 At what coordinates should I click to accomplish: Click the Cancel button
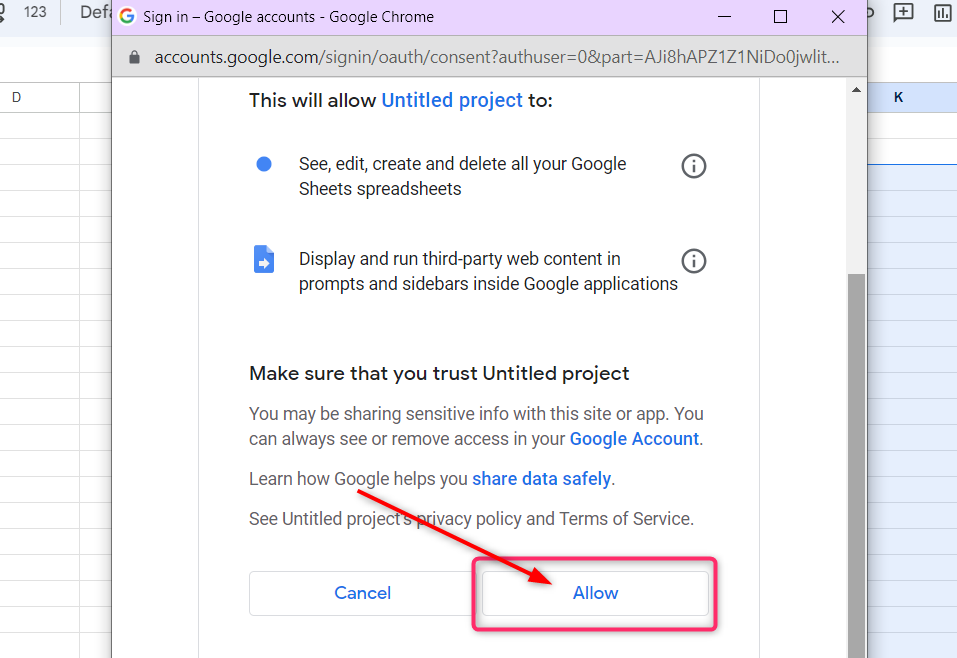(x=363, y=593)
